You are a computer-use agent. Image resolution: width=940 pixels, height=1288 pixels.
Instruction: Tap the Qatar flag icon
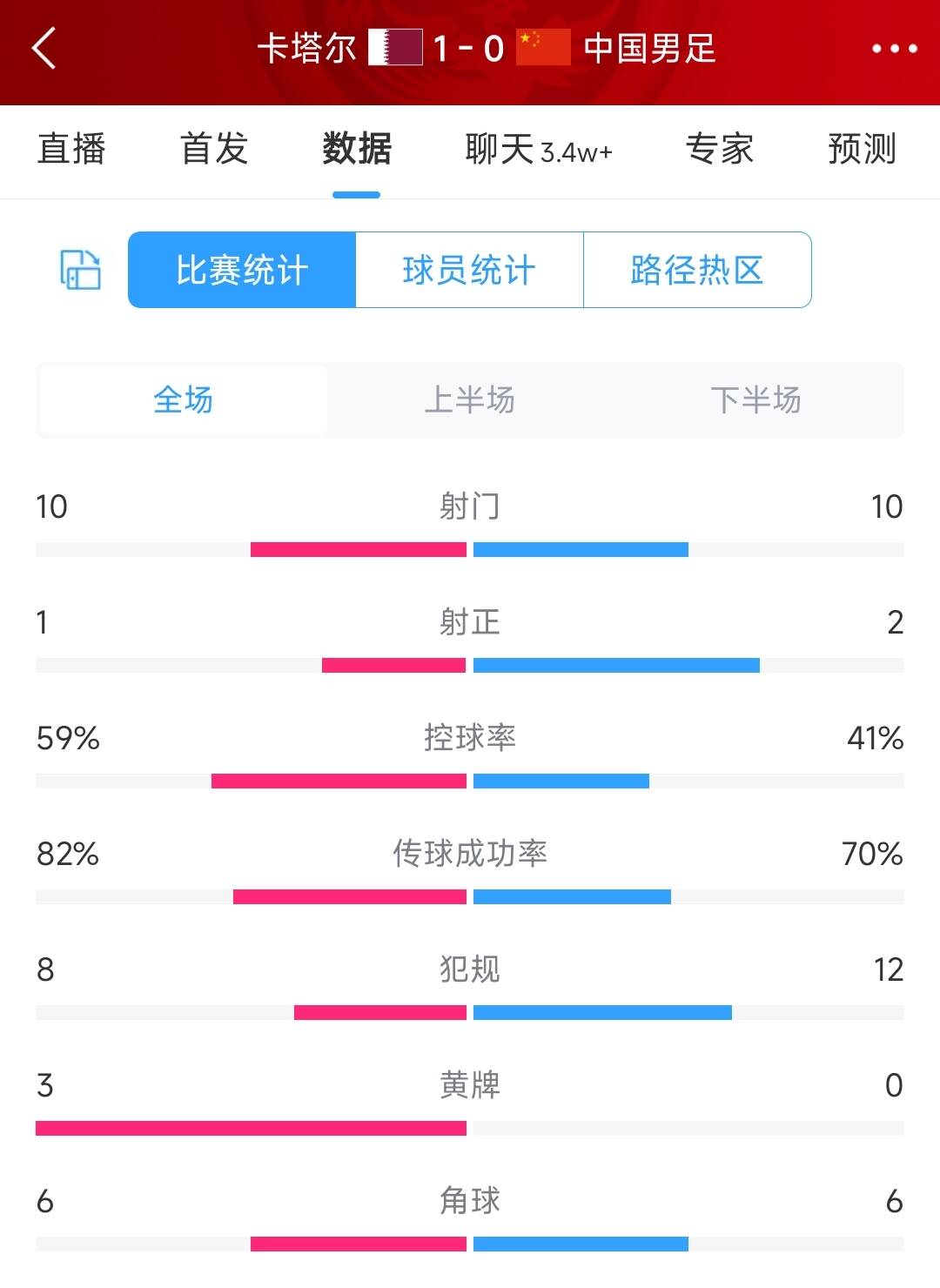pyautogui.click(x=395, y=48)
